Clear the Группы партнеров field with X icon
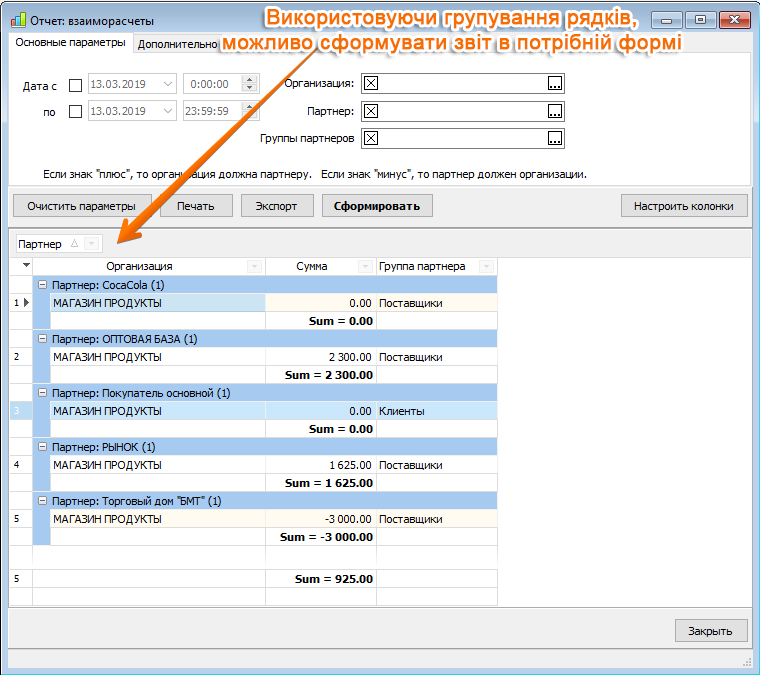The height and width of the screenshot is (675, 760). pyautogui.click(x=371, y=138)
